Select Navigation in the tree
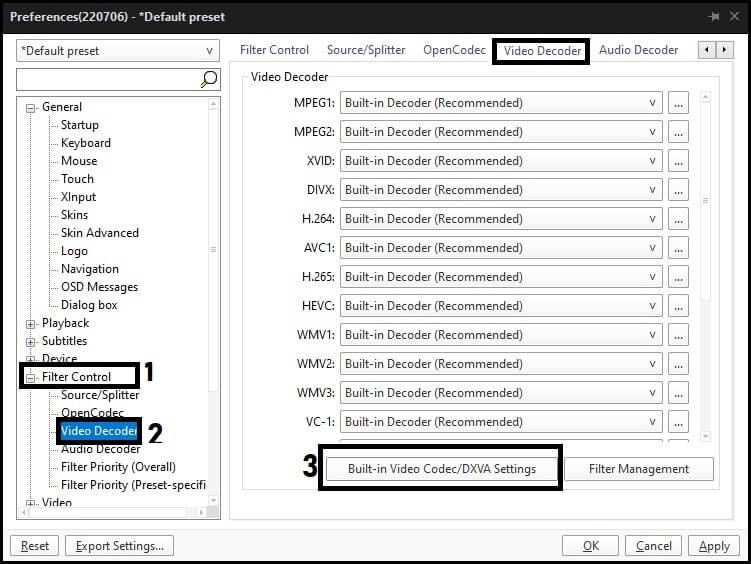The width and height of the screenshot is (751, 564). click(90, 269)
